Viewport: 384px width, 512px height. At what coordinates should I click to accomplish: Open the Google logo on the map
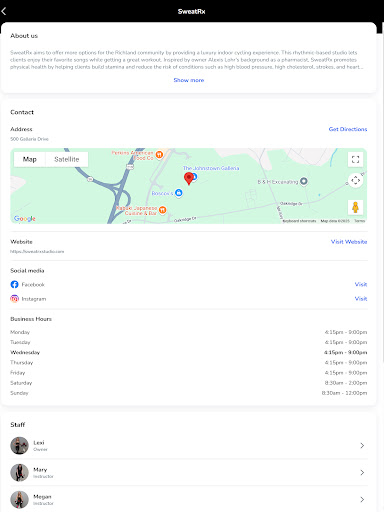coord(25,219)
